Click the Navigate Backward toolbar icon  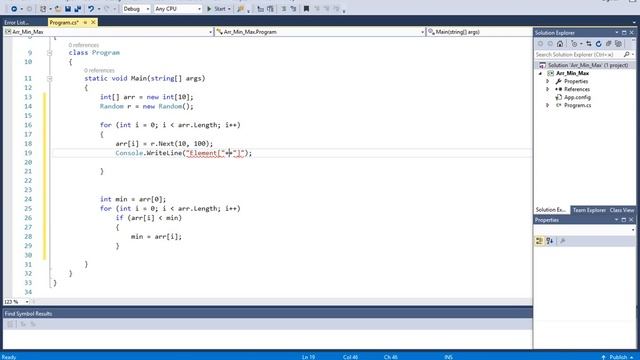coord(13,9)
